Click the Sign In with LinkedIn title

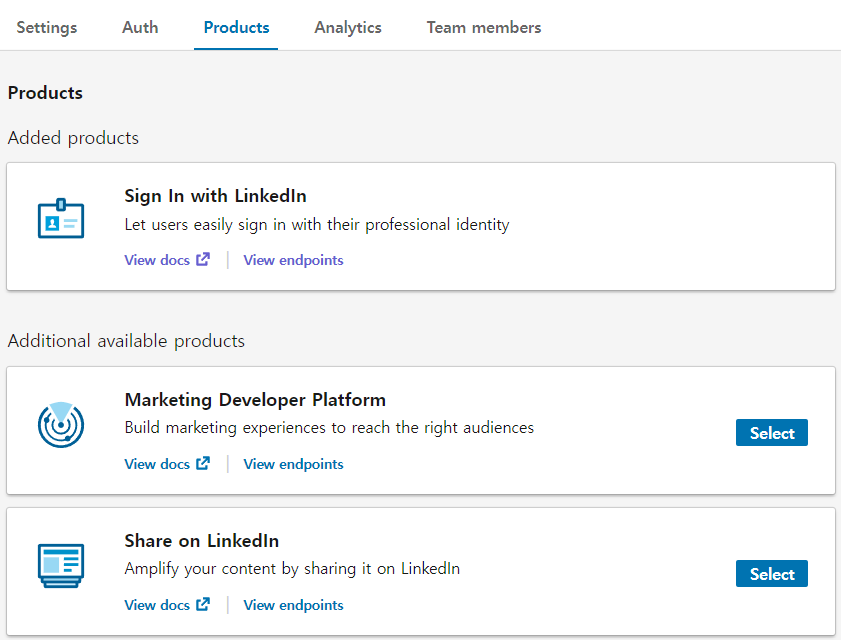[215, 196]
